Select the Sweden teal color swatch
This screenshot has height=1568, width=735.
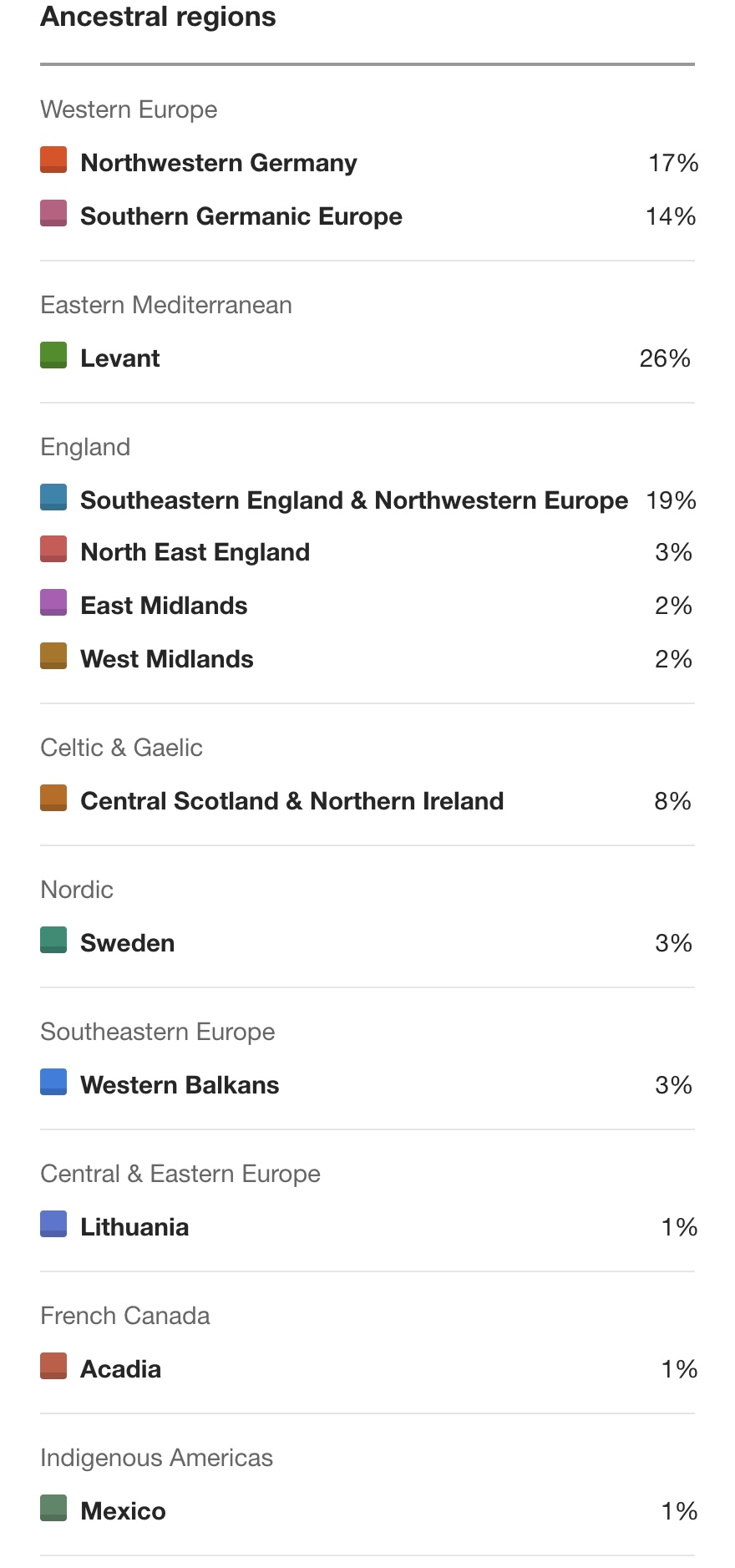pyautogui.click(x=53, y=940)
